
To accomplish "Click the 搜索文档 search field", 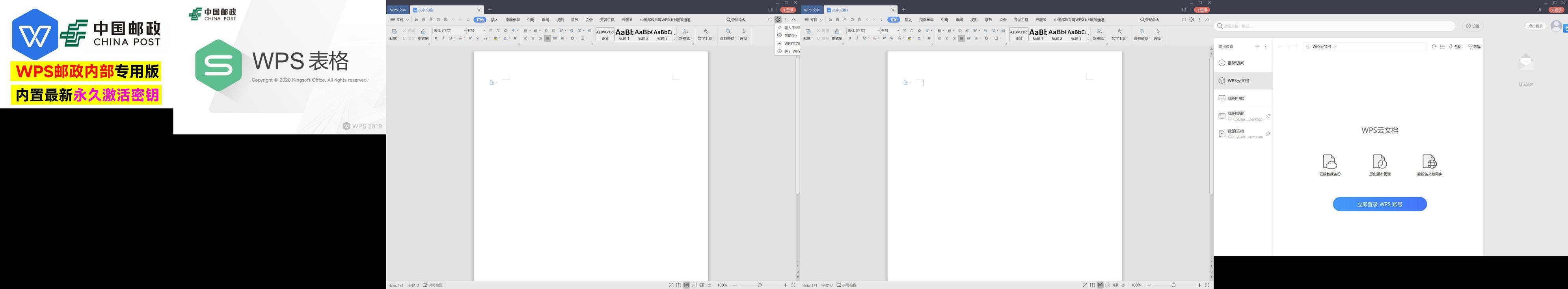I will [1335, 26].
